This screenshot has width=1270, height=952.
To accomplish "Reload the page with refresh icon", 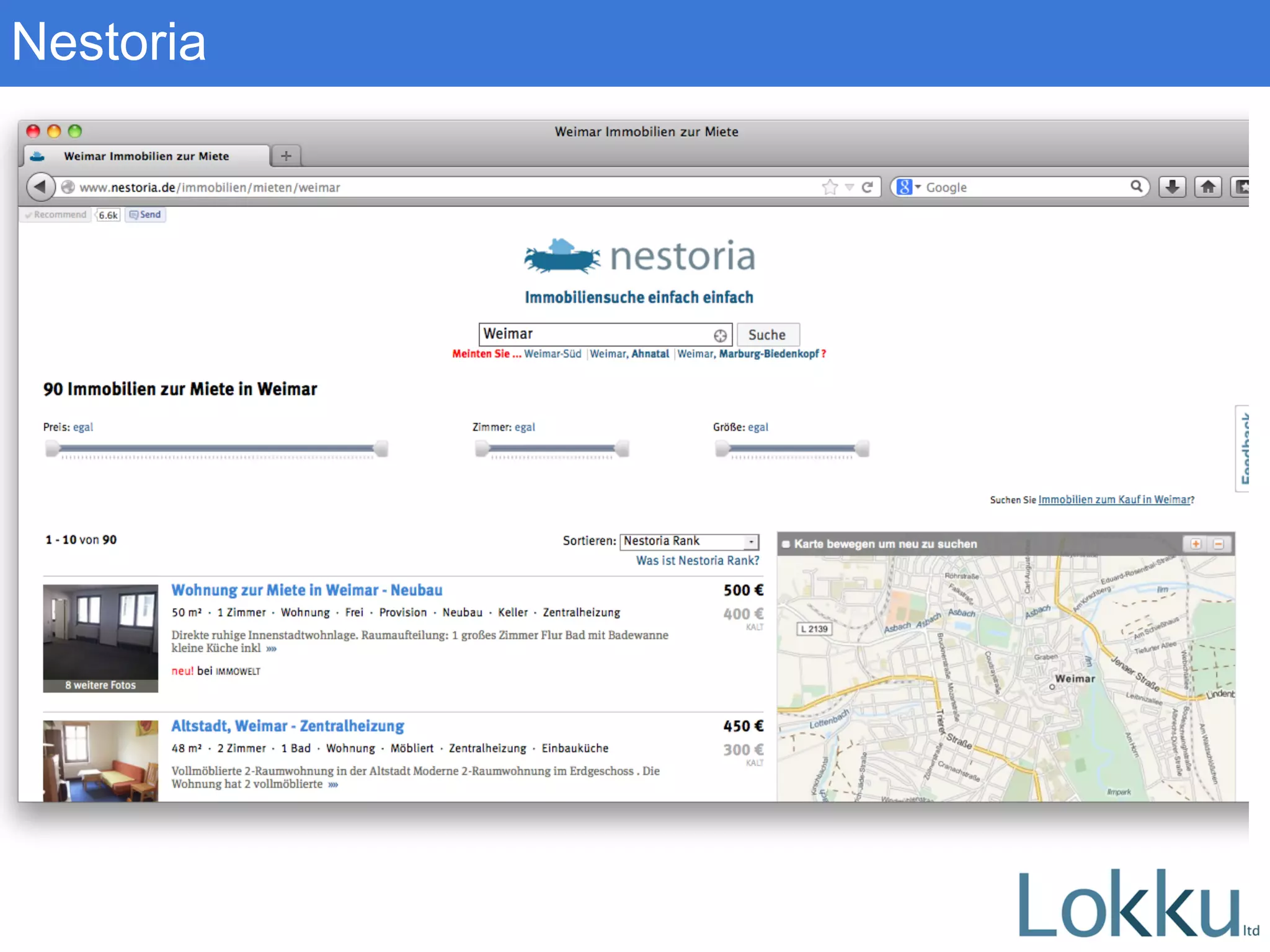I will [868, 187].
